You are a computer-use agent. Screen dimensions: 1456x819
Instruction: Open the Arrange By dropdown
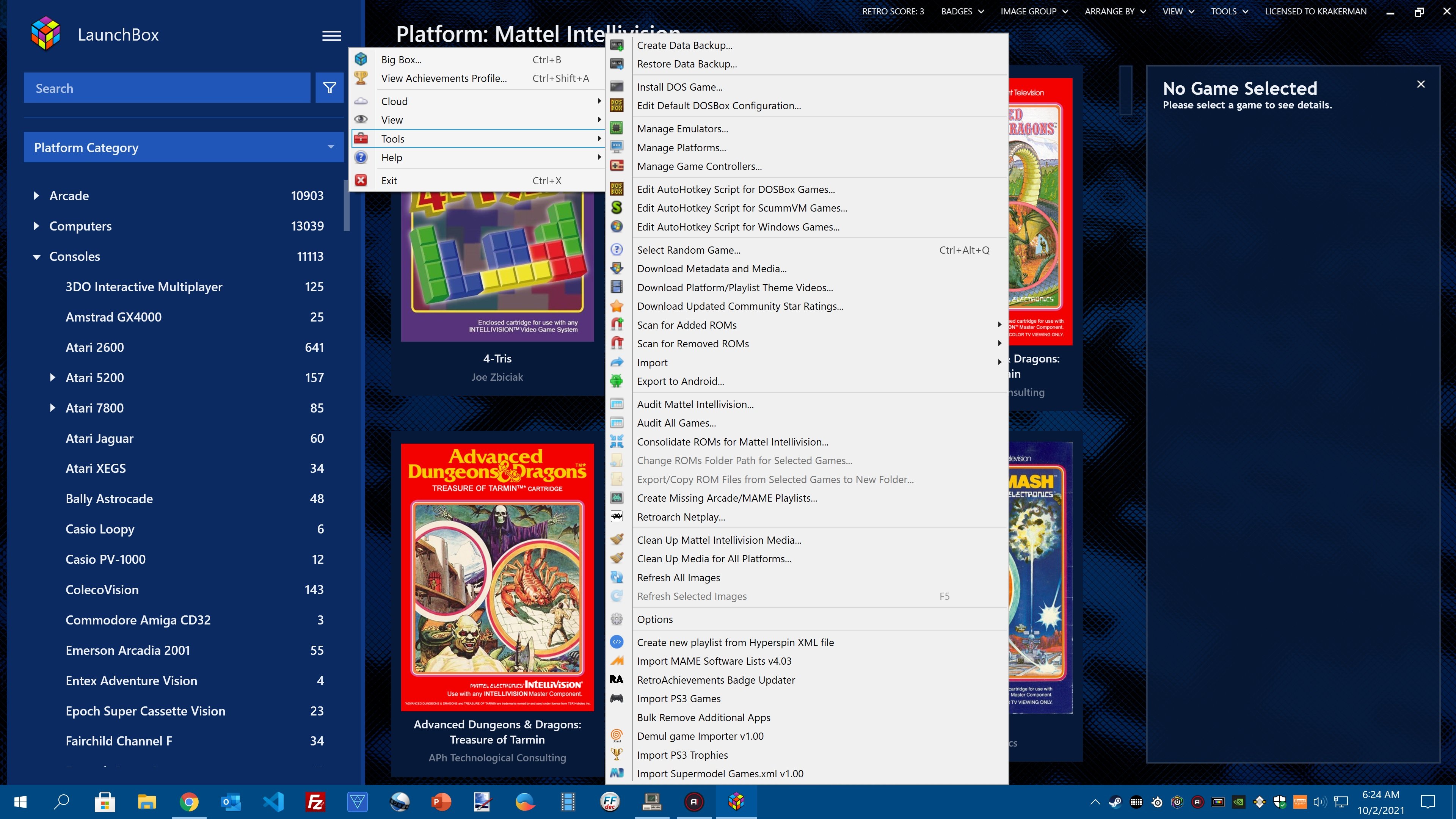[x=1115, y=11]
